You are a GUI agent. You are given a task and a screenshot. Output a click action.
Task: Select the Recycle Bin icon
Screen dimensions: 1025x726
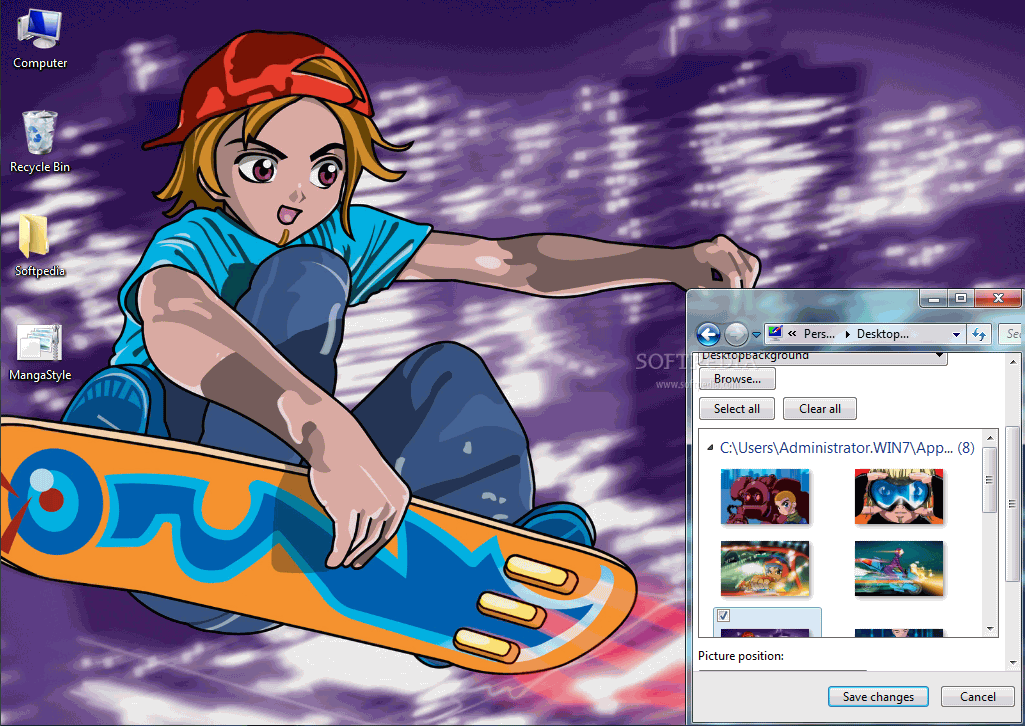(40, 142)
